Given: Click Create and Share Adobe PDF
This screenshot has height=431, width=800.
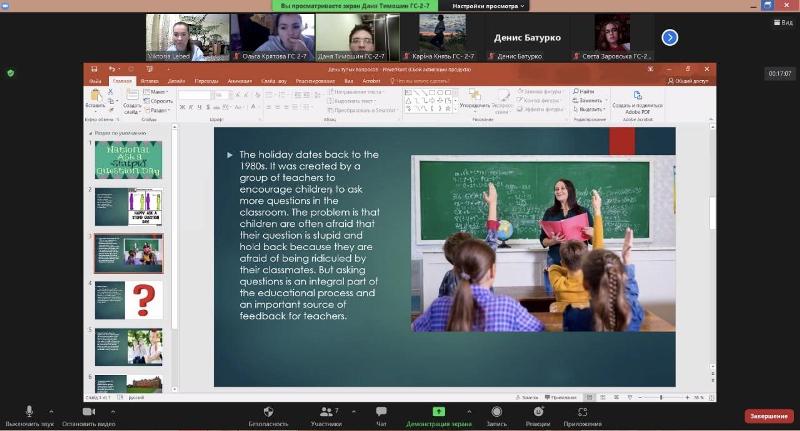Looking at the screenshot, I should pyautogui.click(x=638, y=102).
